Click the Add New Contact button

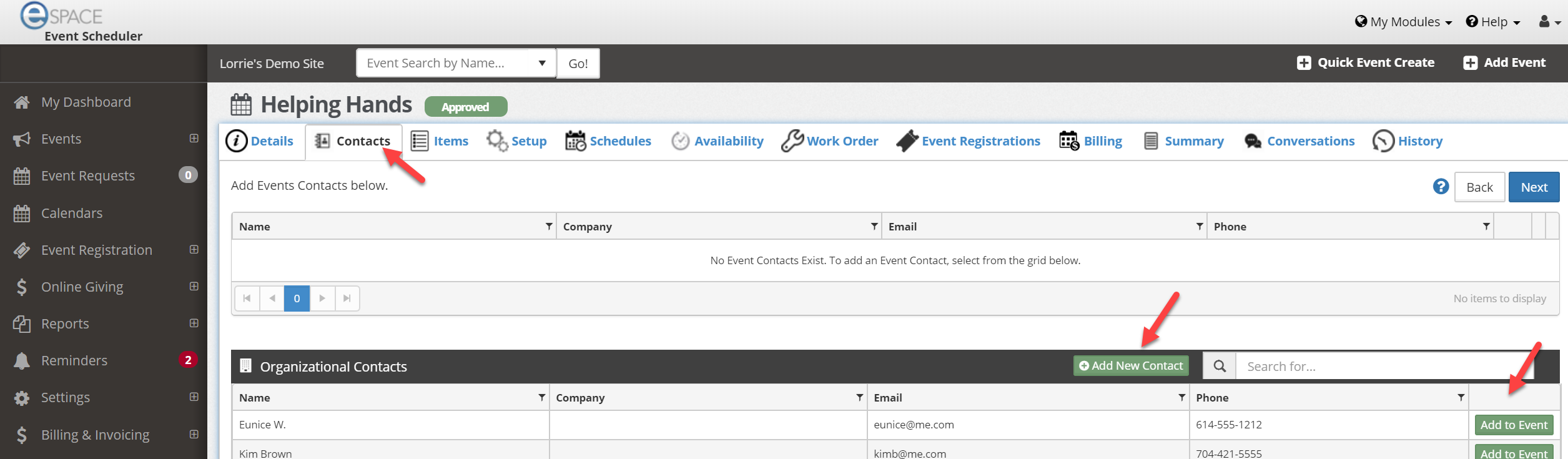[x=1131, y=366]
